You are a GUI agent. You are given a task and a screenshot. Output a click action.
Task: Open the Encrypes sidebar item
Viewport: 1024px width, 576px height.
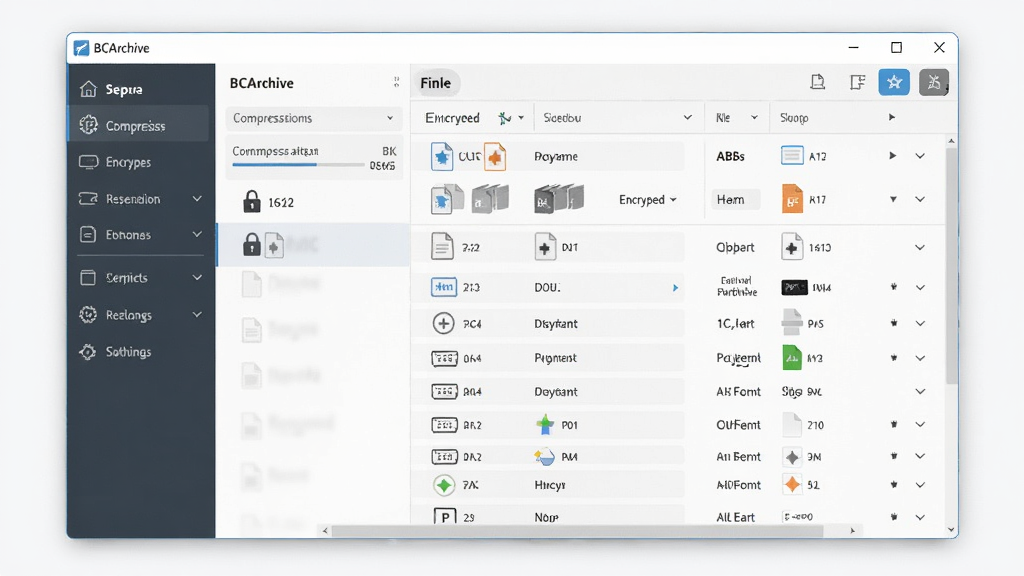[138, 162]
